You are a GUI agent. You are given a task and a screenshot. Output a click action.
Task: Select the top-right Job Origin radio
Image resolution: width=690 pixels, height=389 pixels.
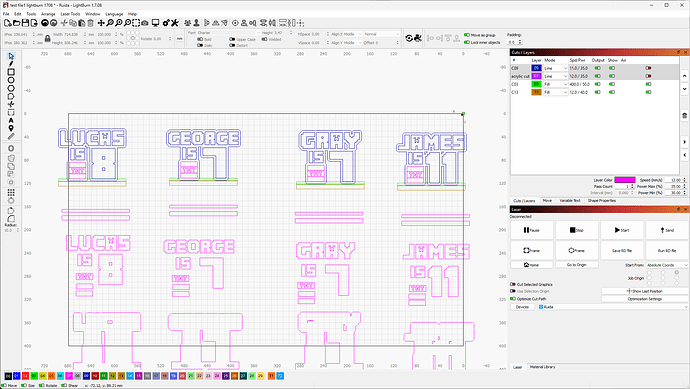(677, 272)
